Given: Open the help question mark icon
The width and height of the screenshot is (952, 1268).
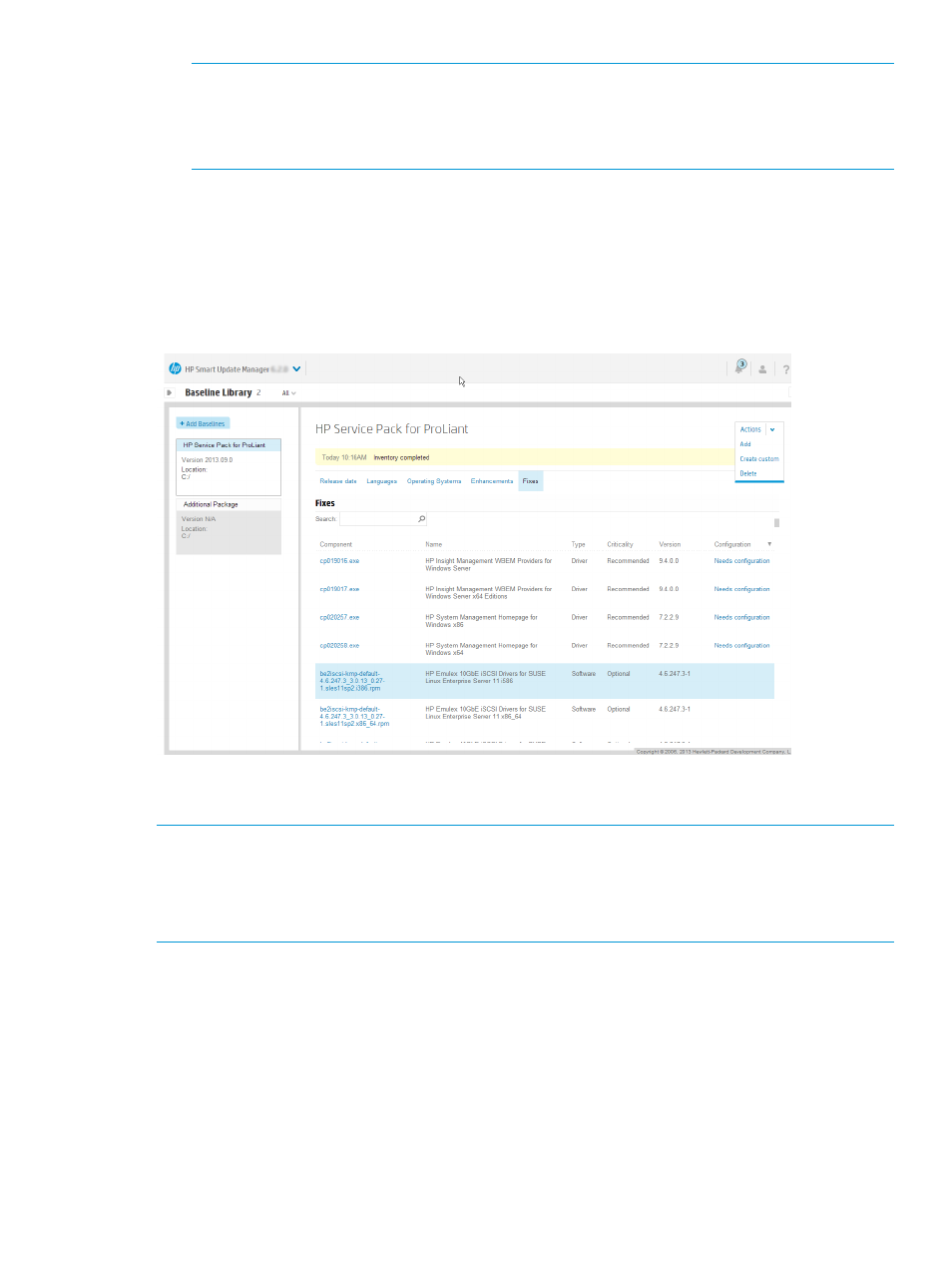Looking at the screenshot, I should (785, 369).
